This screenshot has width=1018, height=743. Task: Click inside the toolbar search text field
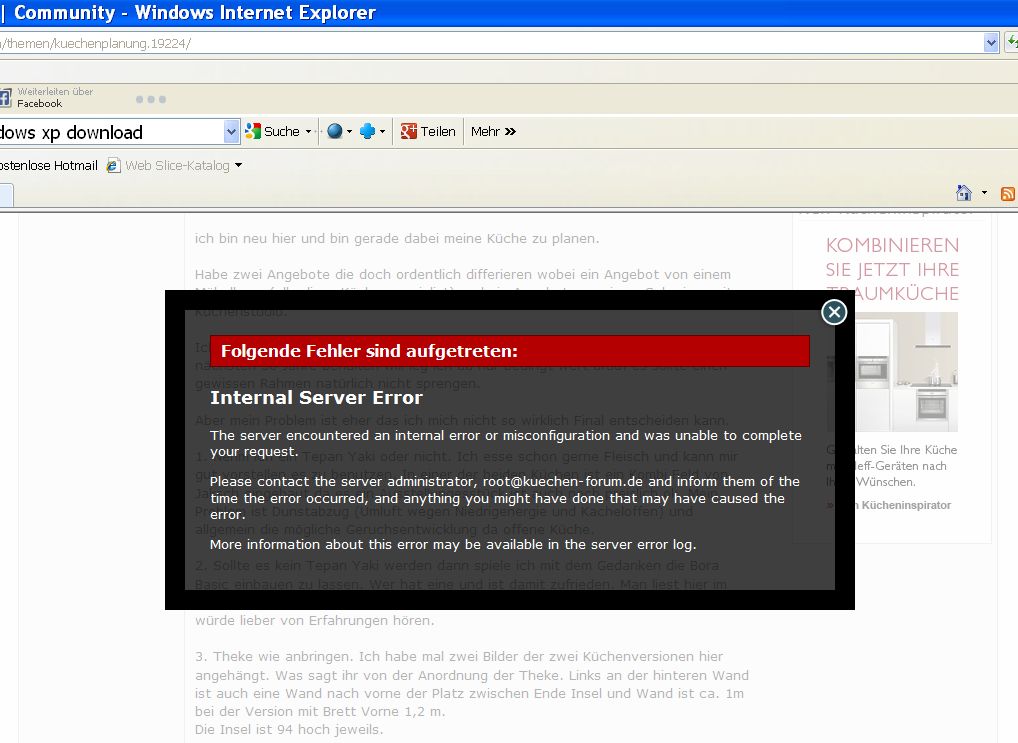[x=110, y=132]
